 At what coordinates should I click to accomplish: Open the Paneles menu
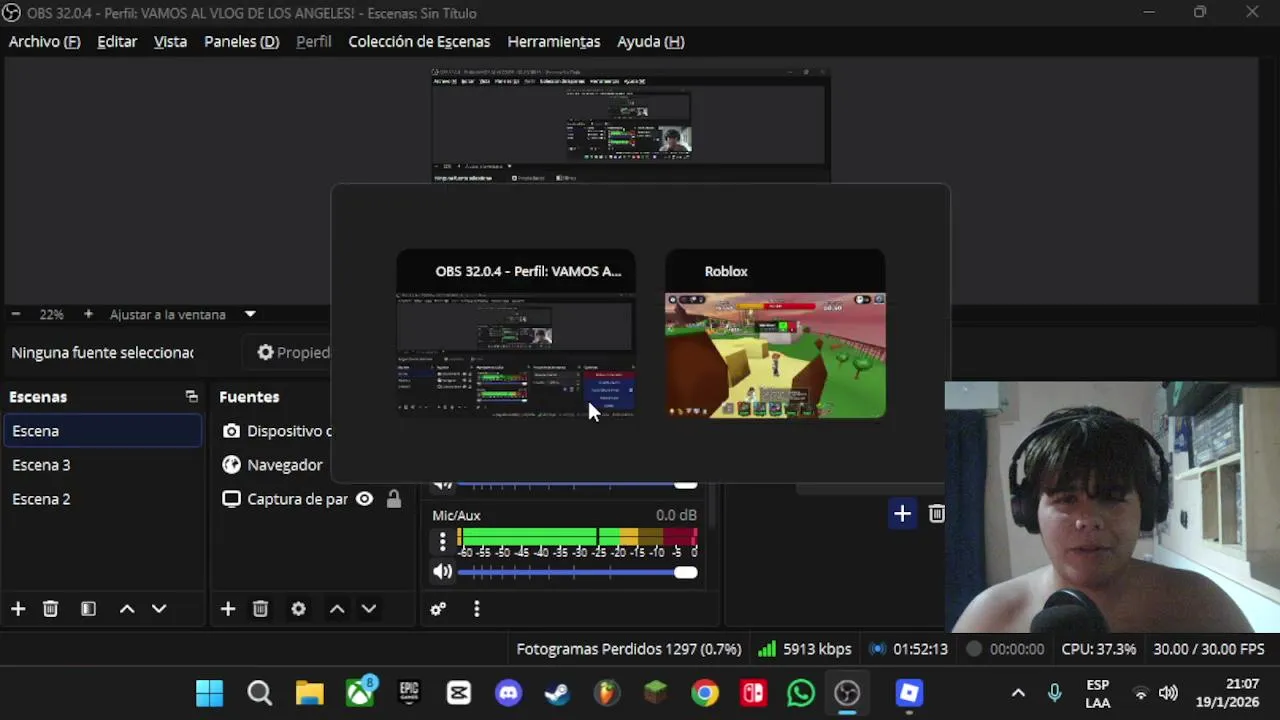[x=241, y=41]
